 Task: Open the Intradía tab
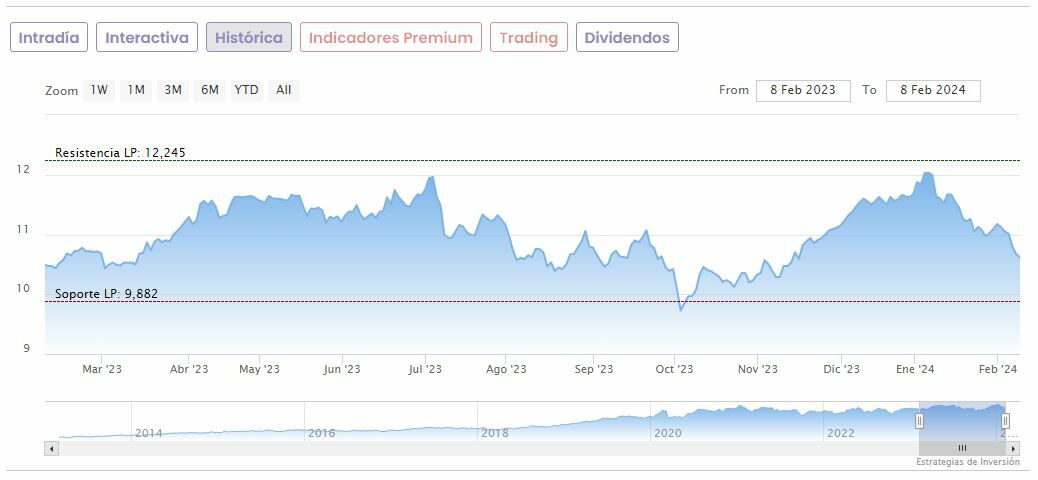[49, 38]
